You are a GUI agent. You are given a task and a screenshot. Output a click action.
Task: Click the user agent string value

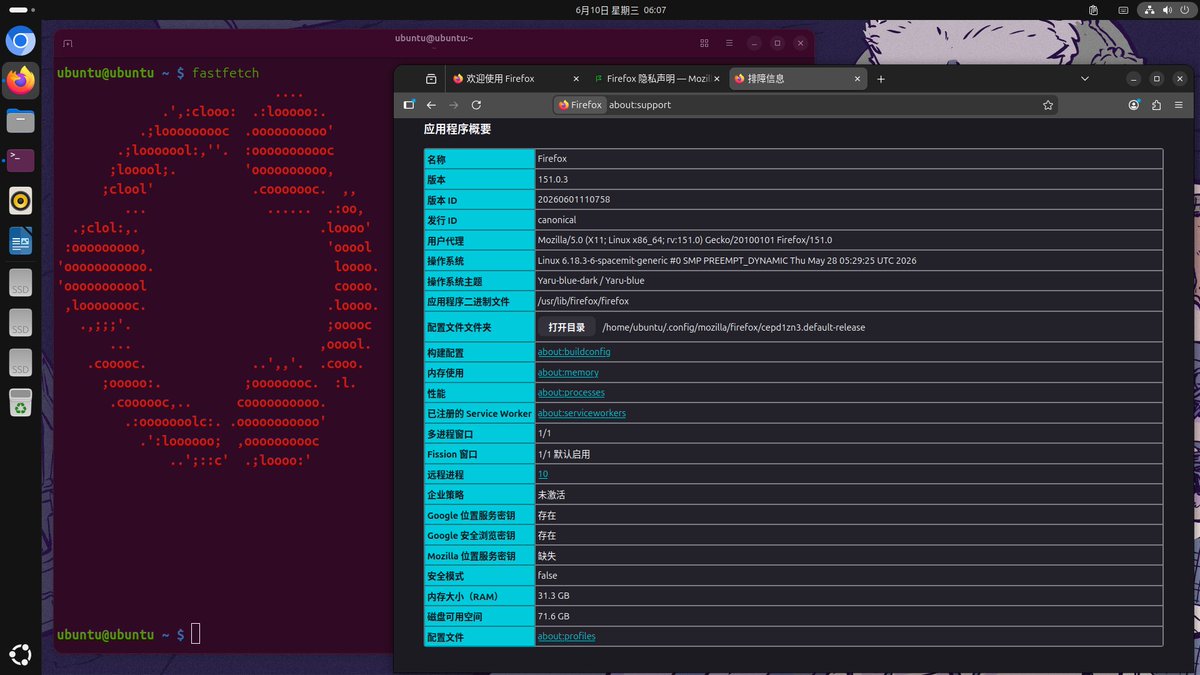click(x=685, y=240)
